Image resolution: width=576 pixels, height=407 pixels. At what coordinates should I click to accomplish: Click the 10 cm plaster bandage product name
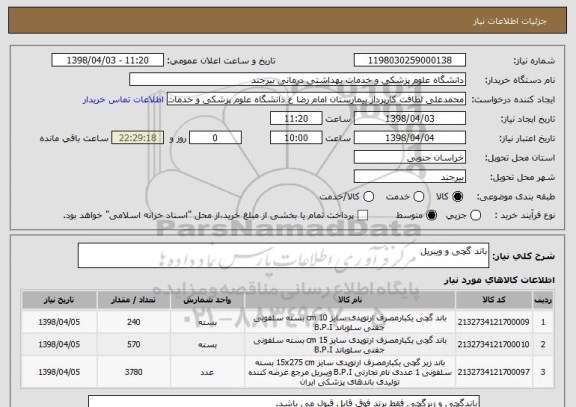(x=350, y=323)
